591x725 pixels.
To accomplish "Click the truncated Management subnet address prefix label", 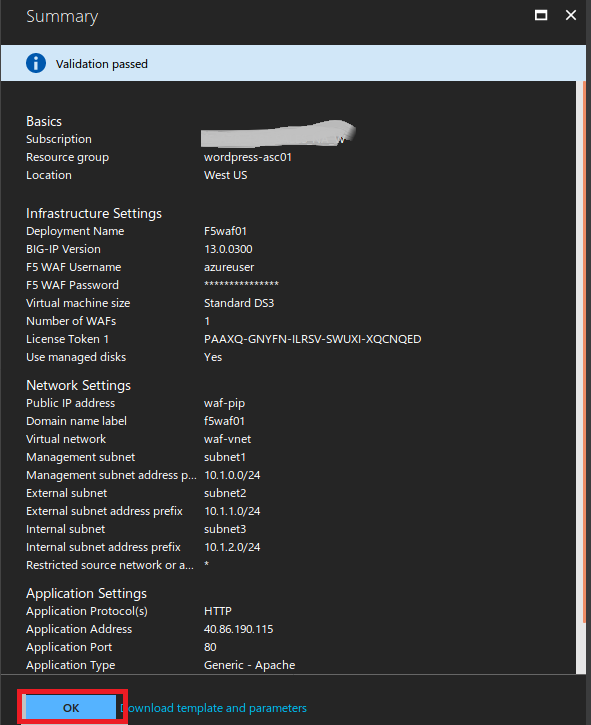I will coord(111,475).
